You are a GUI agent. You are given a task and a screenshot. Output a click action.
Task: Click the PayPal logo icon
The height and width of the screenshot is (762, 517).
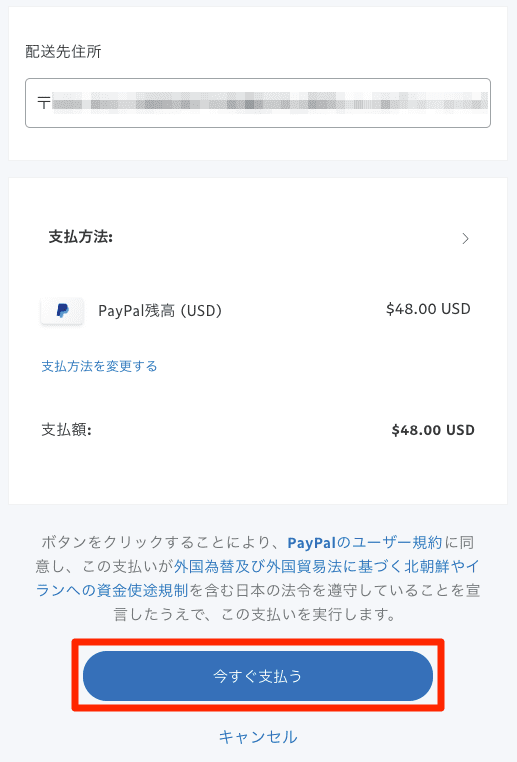pyautogui.click(x=62, y=311)
